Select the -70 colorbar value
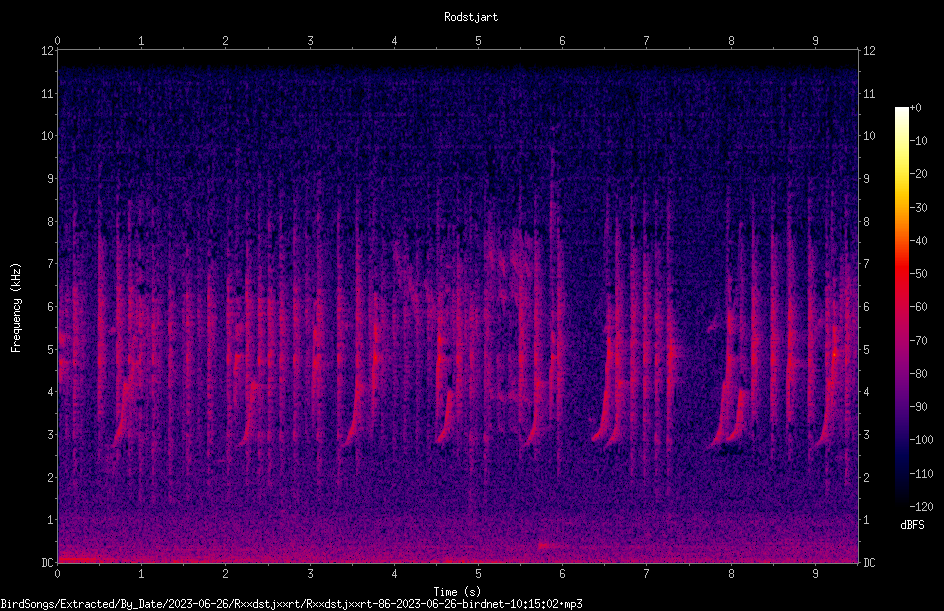 [919, 341]
